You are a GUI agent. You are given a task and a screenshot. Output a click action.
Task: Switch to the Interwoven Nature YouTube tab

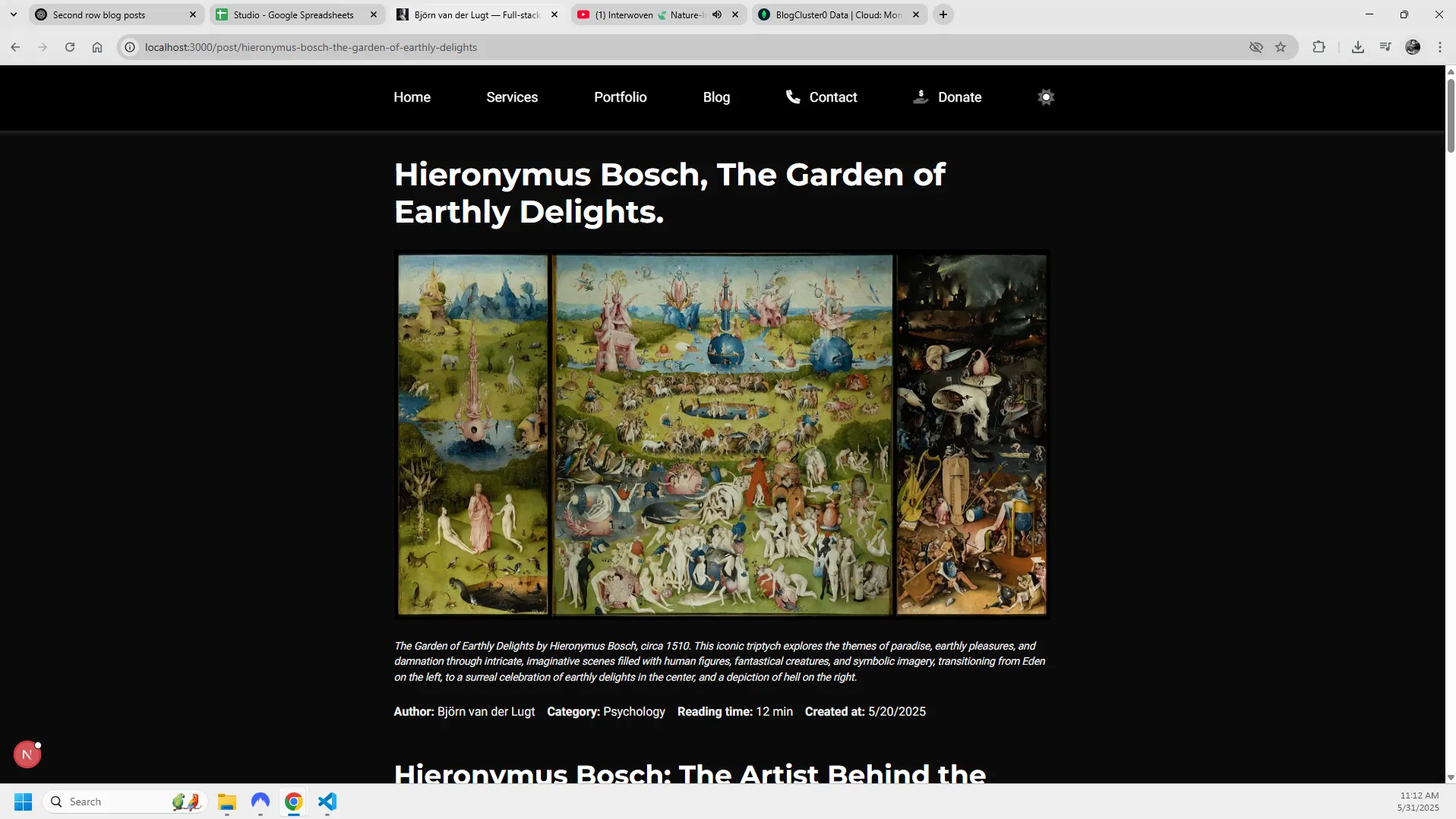649,14
